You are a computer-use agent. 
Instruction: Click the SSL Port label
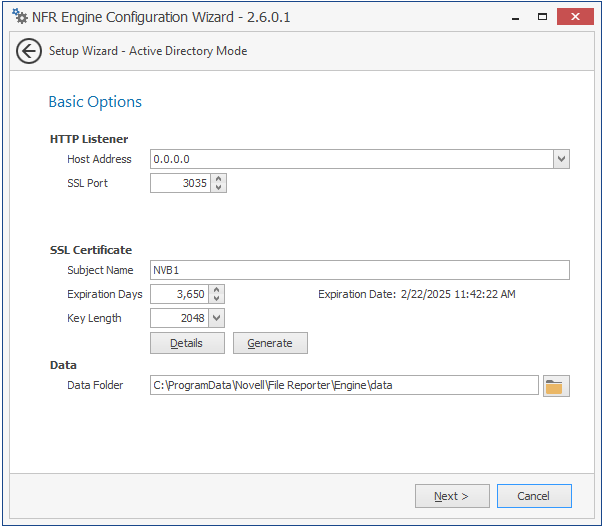click(87, 183)
